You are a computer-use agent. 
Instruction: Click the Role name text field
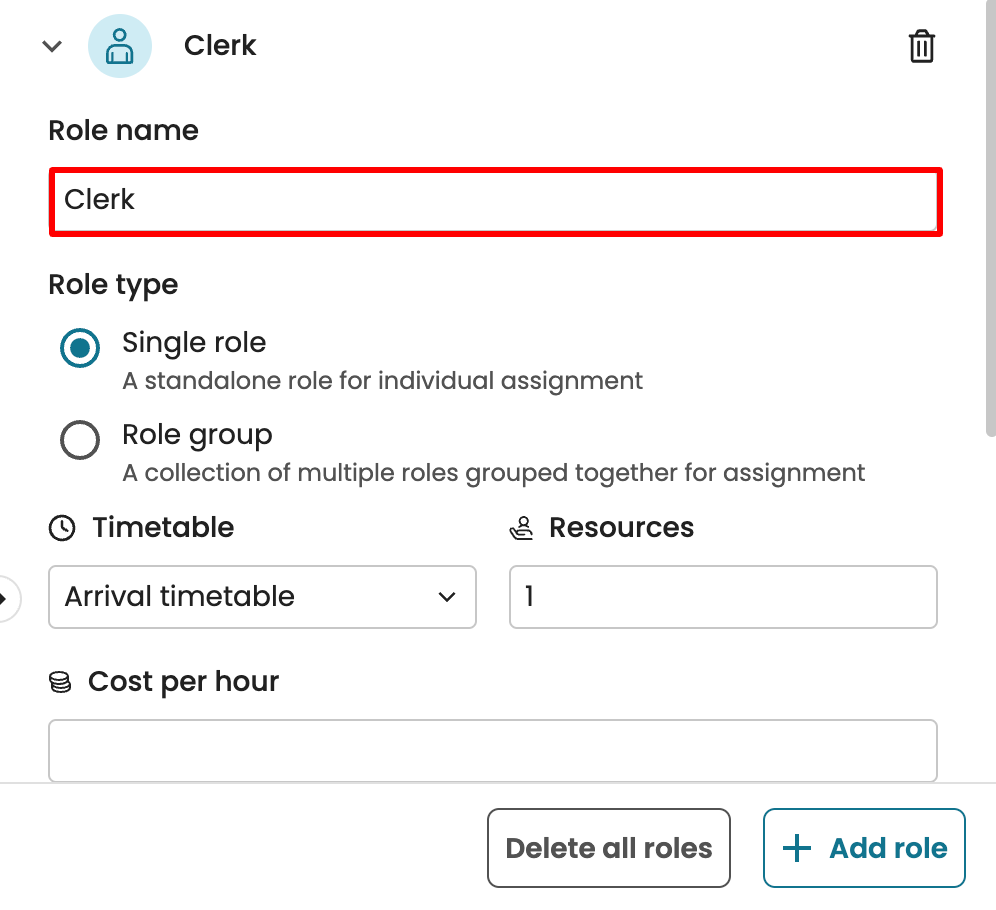(x=495, y=201)
